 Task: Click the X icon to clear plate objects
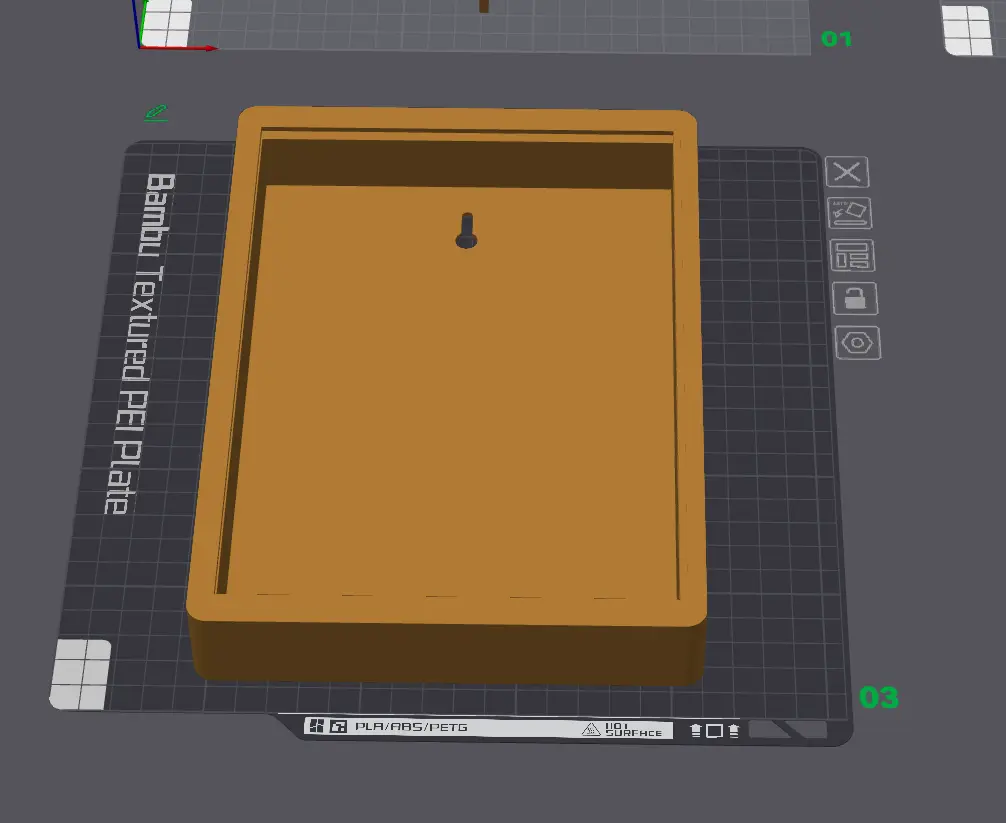tap(847, 172)
